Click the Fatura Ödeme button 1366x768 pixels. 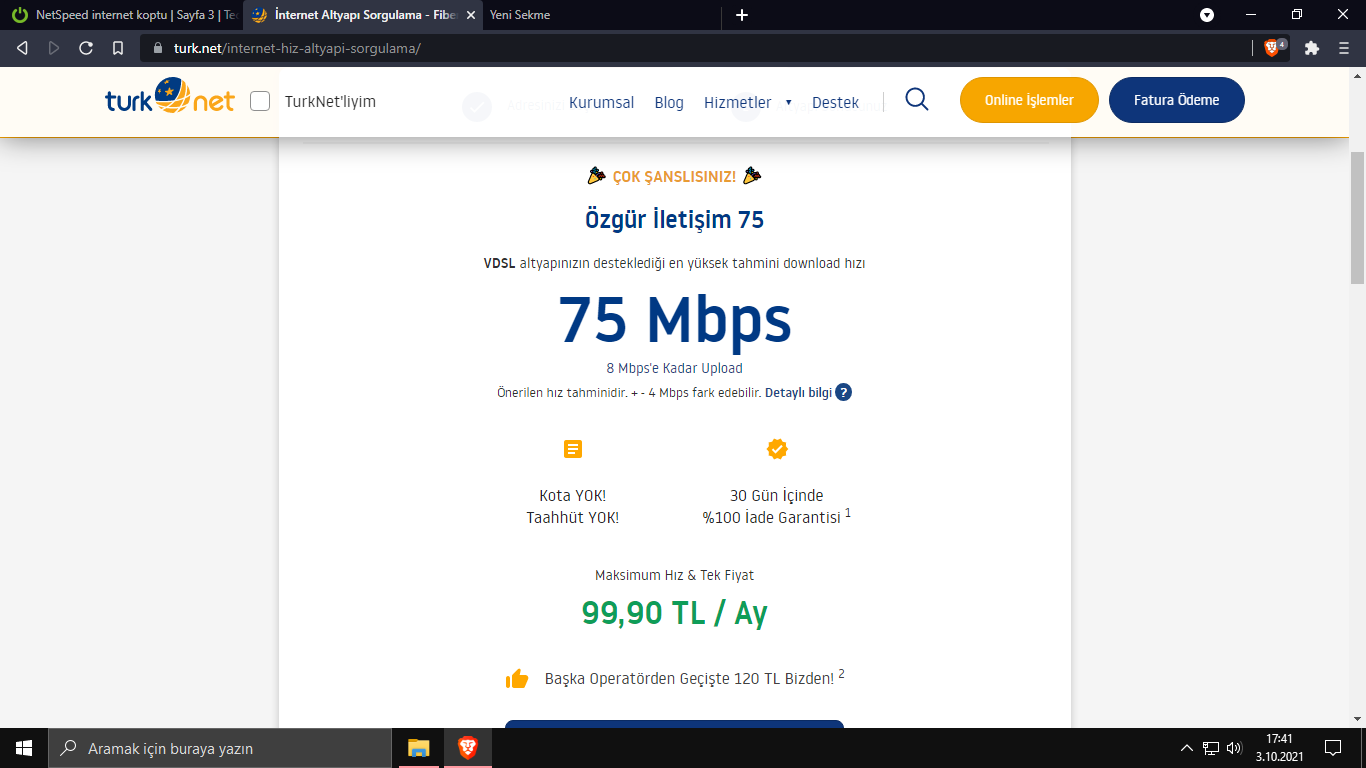pyautogui.click(x=1177, y=100)
